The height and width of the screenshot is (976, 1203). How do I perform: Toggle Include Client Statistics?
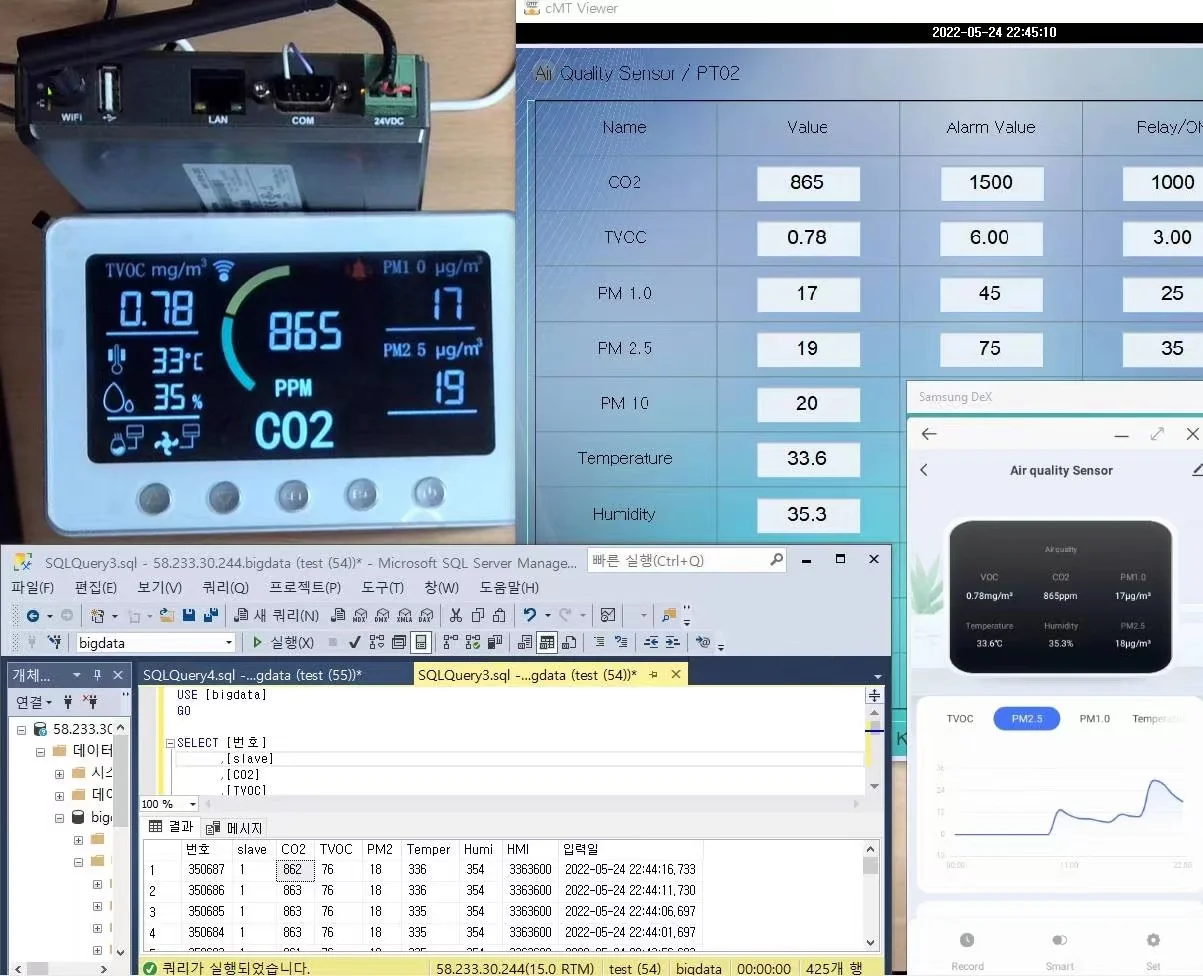pos(495,642)
